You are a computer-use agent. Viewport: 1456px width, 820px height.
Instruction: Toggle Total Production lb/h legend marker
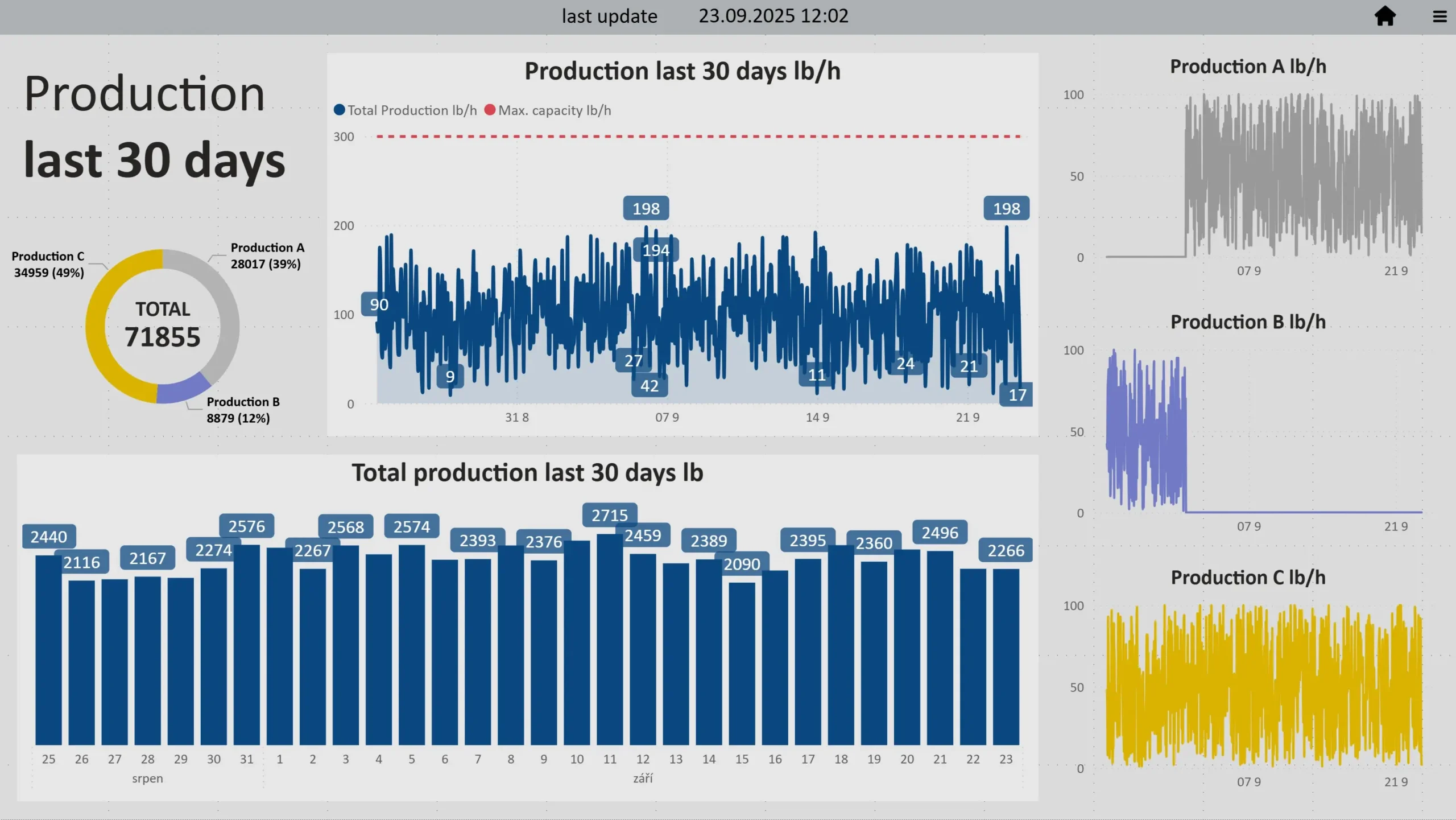(x=340, y=110)
